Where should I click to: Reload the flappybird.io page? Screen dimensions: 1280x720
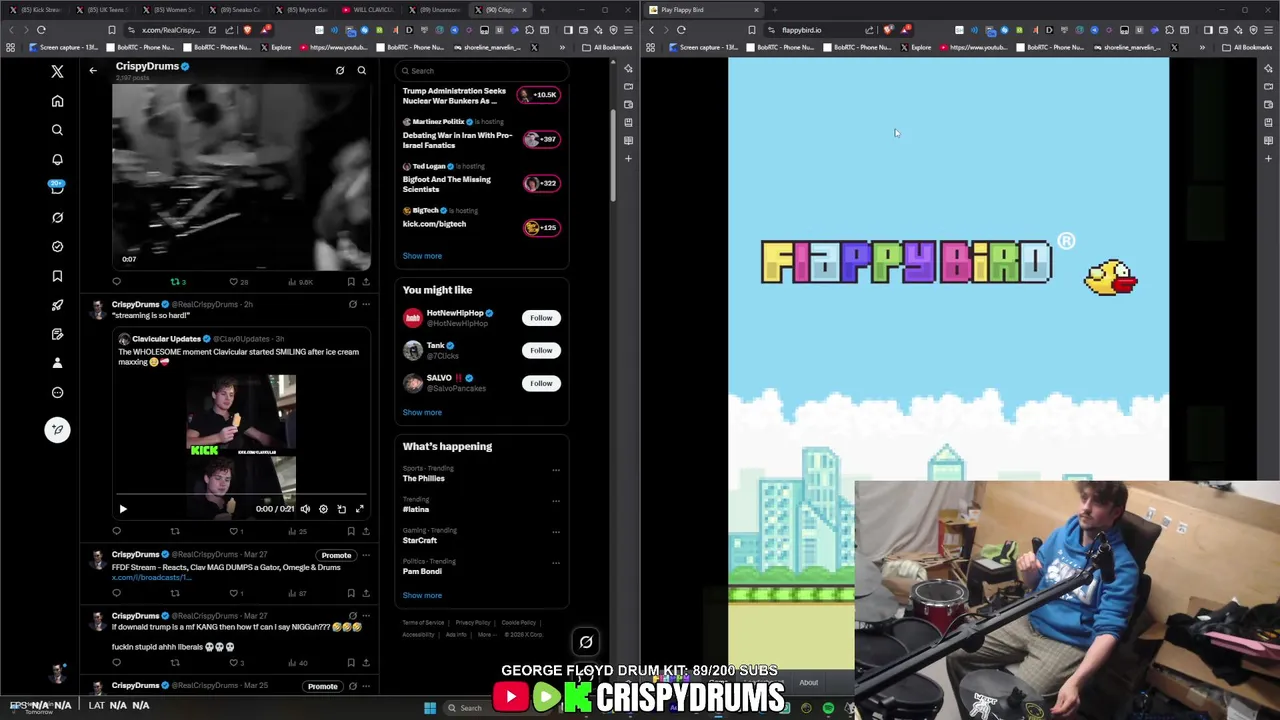tap(681, 30)
